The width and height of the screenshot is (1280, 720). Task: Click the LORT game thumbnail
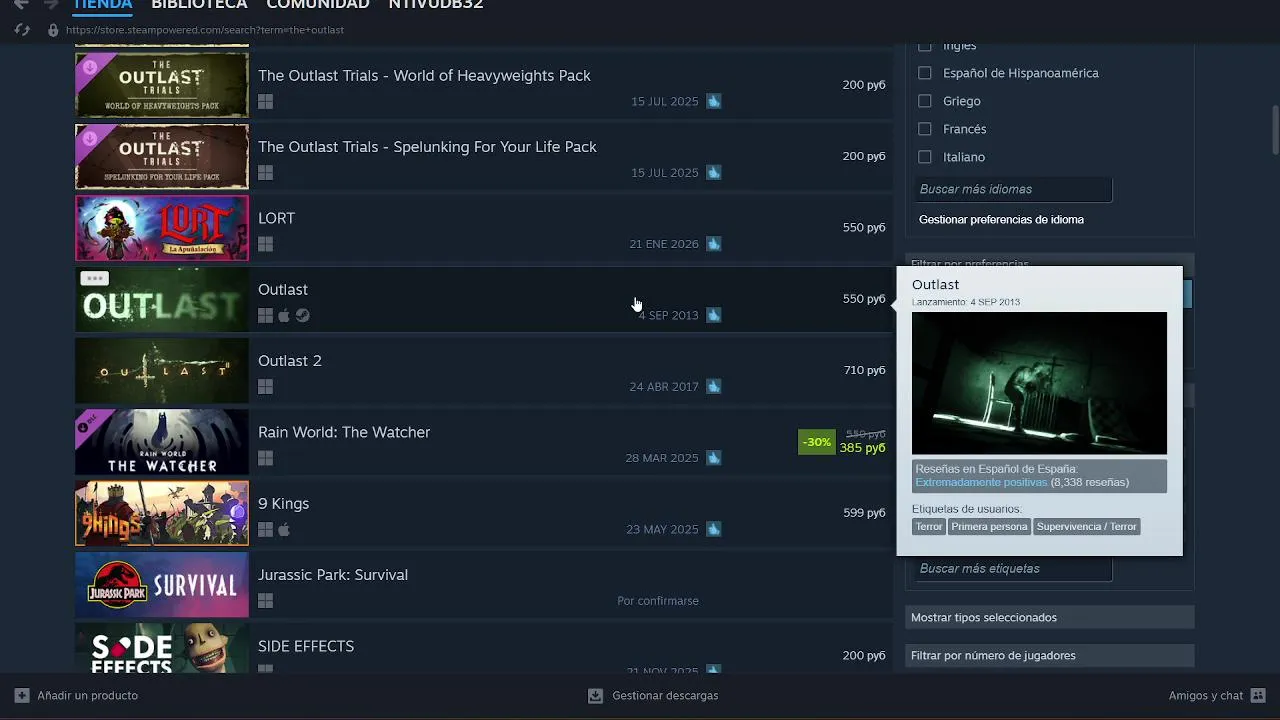(162, 228)
